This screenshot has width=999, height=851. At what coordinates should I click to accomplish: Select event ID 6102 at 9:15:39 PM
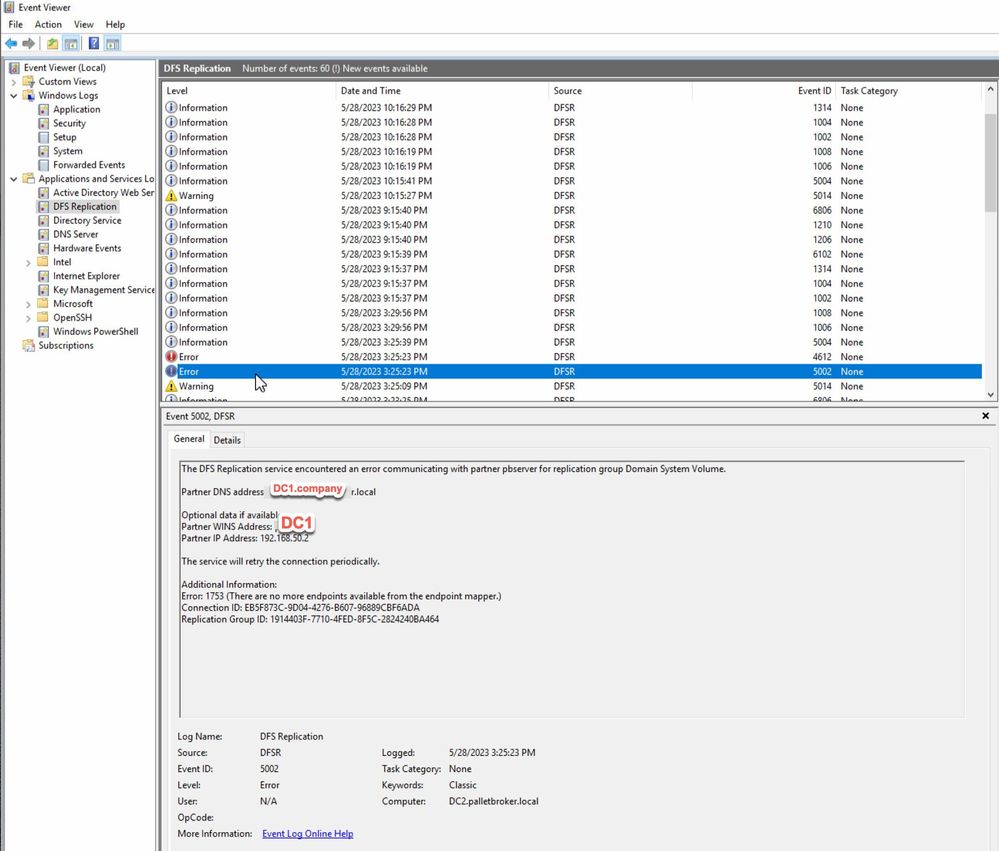pos(573,254)
